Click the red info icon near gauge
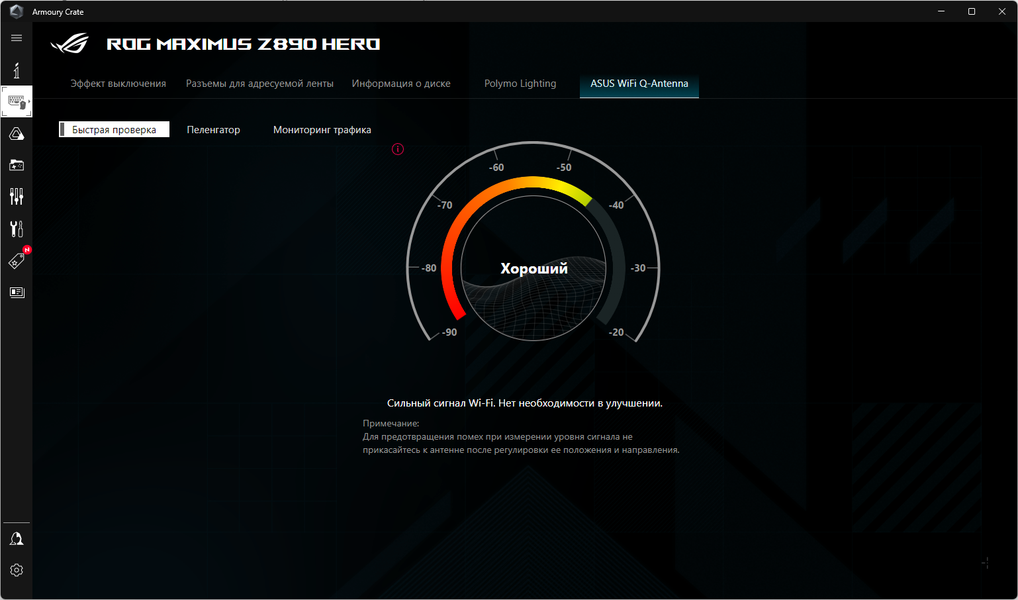1018x600 pixels. click(398, 149)
